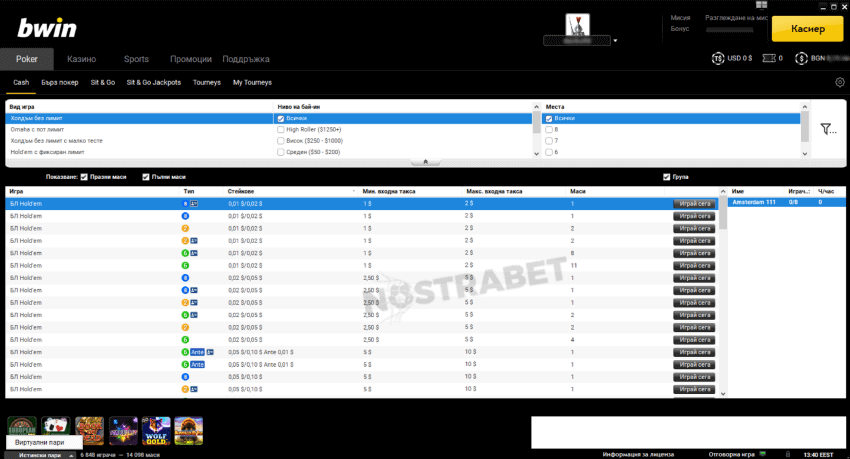Open the account dropdown arrow next to username
Viewport: 850px width, 459px height.
615,41
